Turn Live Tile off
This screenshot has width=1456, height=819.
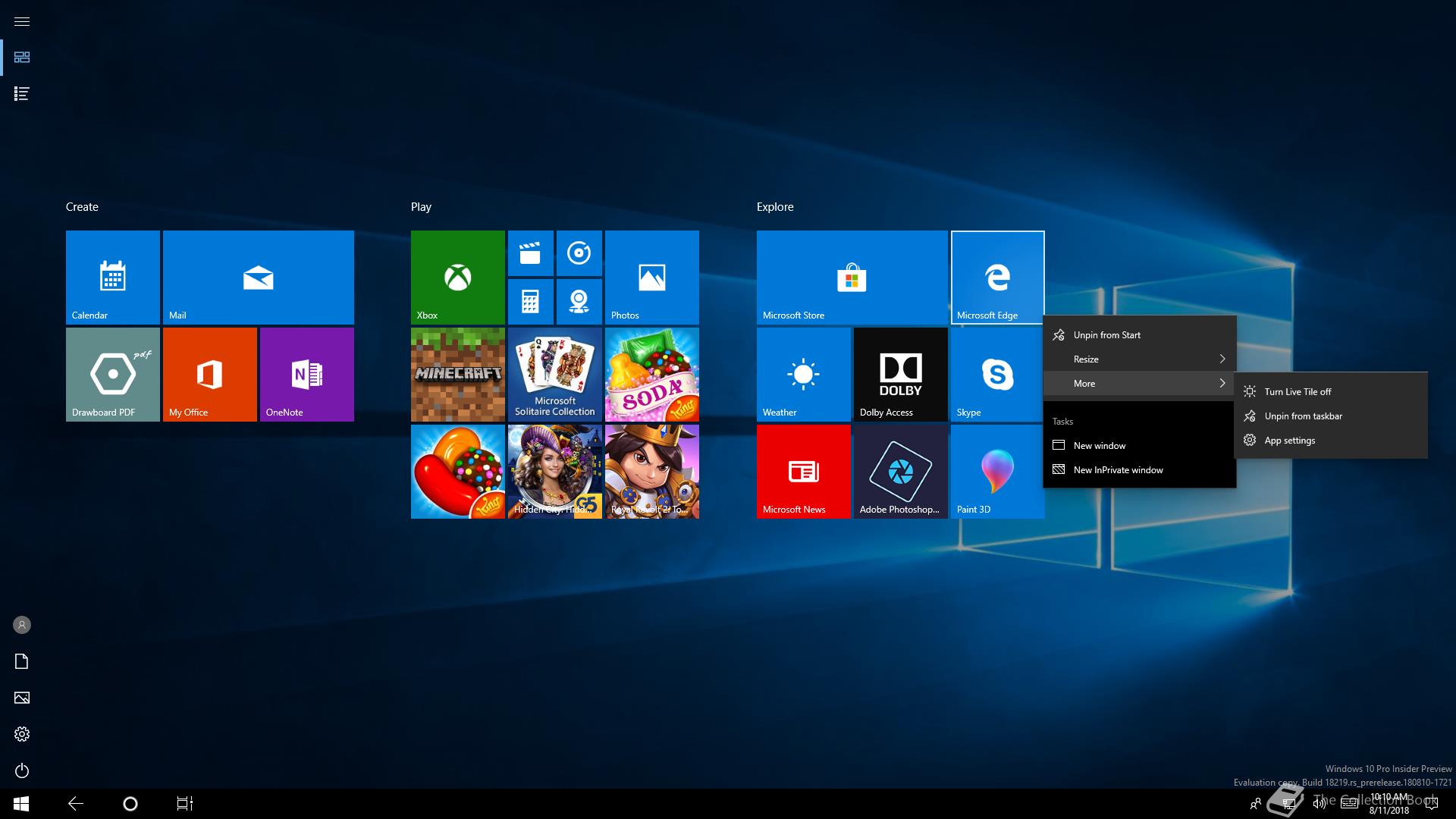[1297, 392]
